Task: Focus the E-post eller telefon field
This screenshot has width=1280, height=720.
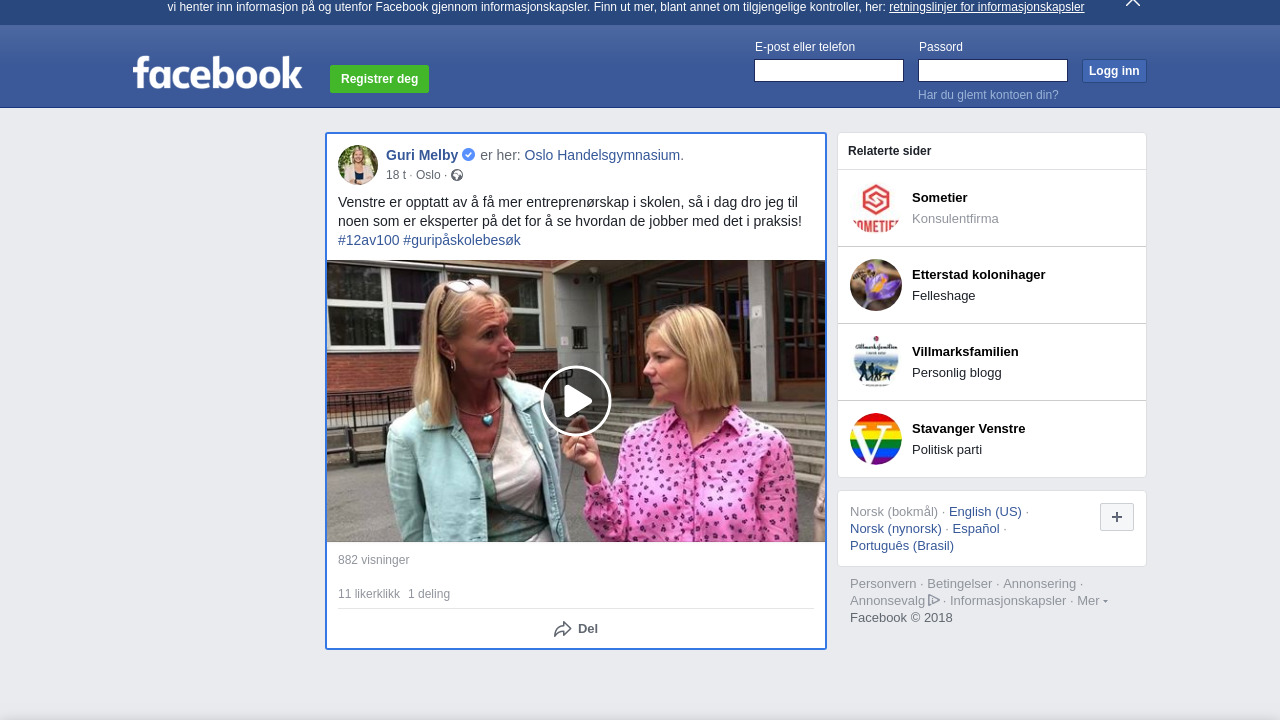Action: click(829, 70)
